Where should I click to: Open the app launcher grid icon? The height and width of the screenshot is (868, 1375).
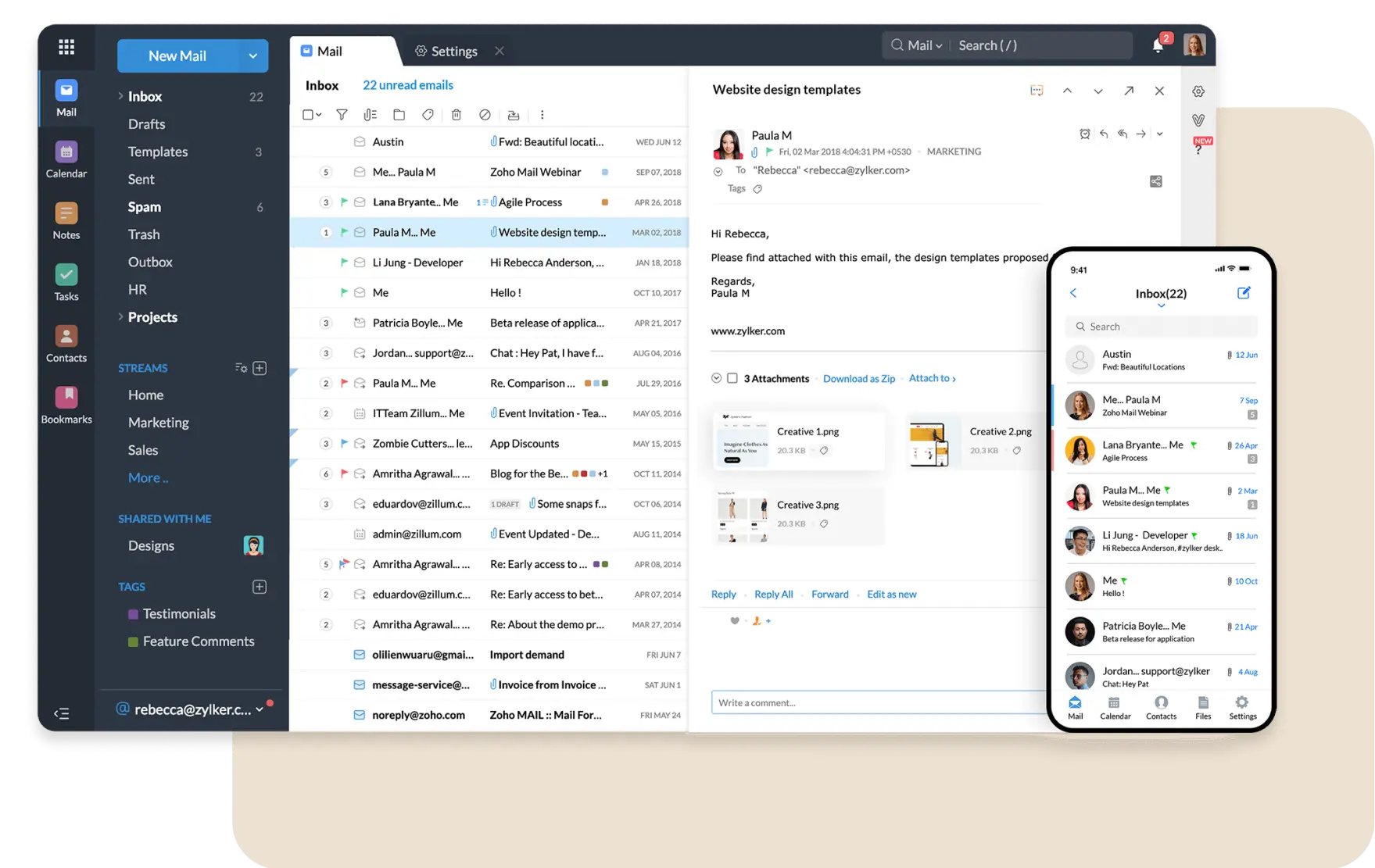66,47
